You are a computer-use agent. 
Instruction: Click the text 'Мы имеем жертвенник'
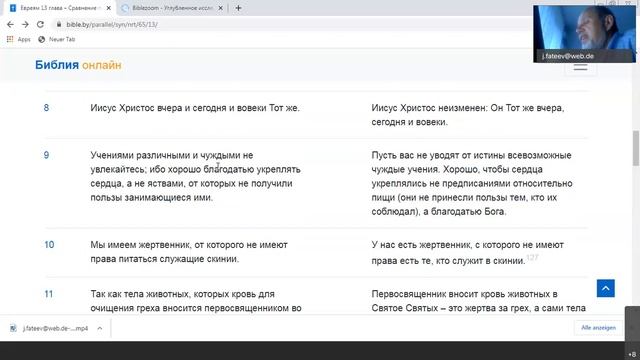pos(141,244)
